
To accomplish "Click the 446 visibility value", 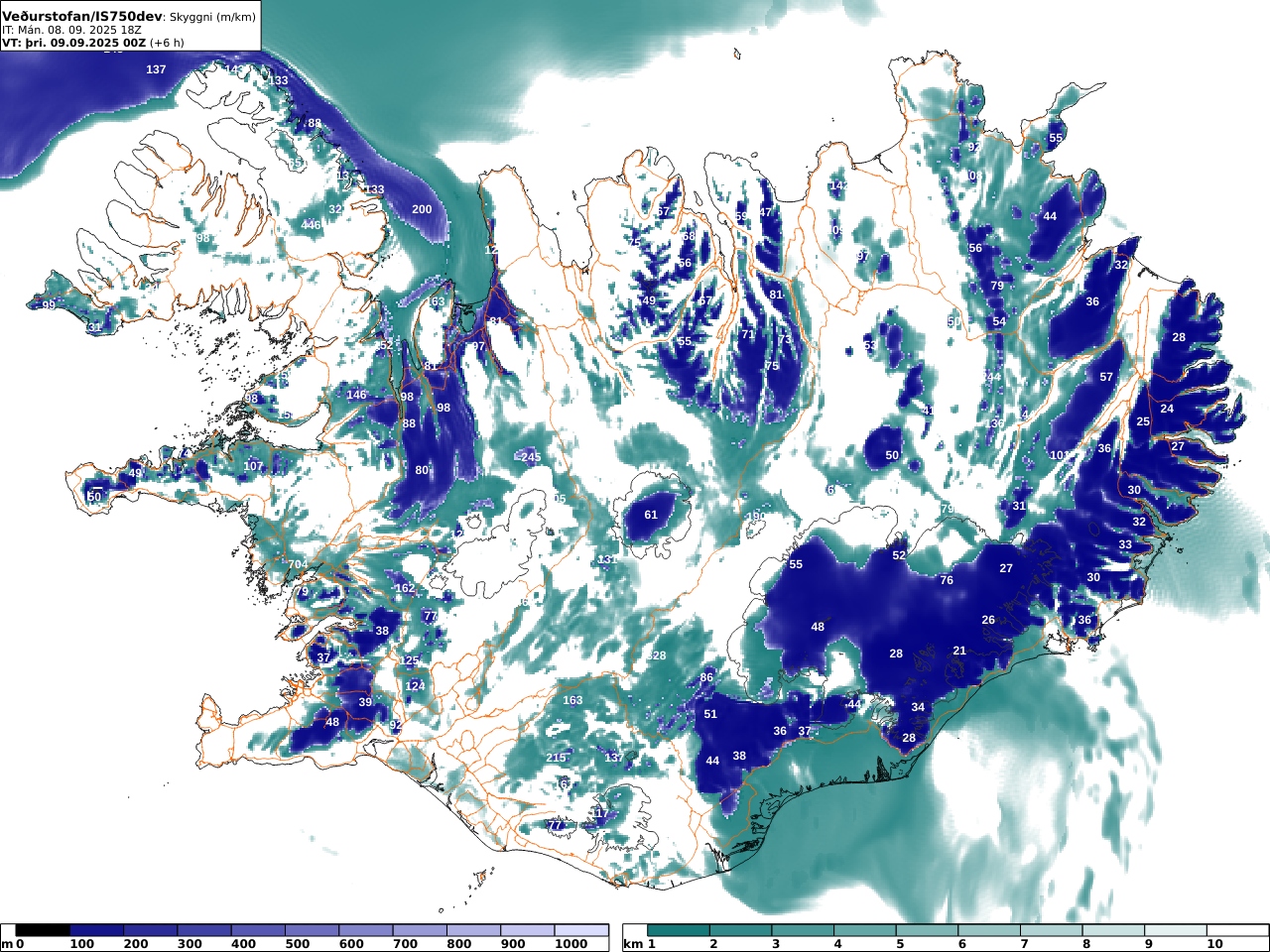I will [312, 225].
